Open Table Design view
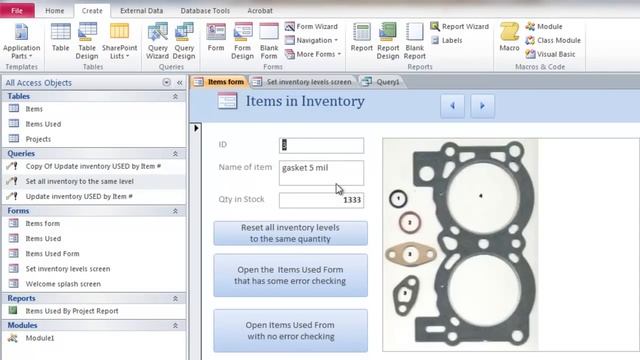Image resolution: width=640 pixels, height=360 pixels. click(x=87, y=41)
